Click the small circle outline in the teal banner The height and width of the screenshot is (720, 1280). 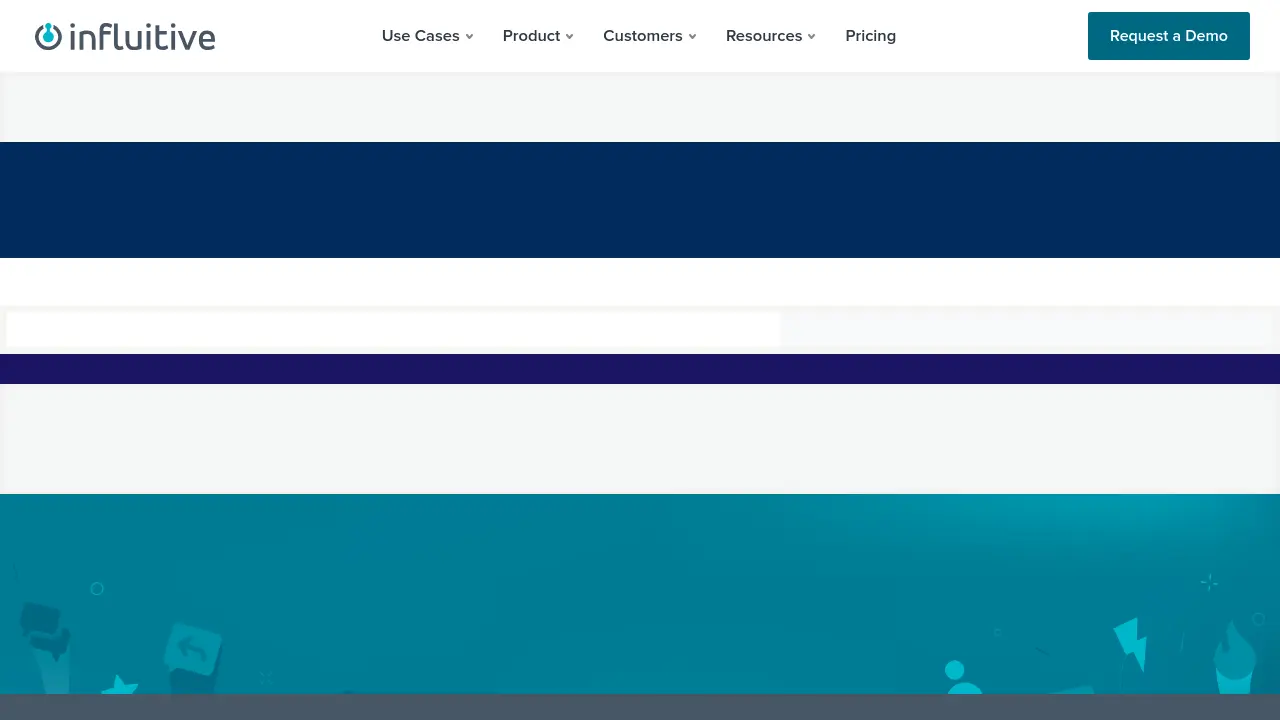(97, 589)
